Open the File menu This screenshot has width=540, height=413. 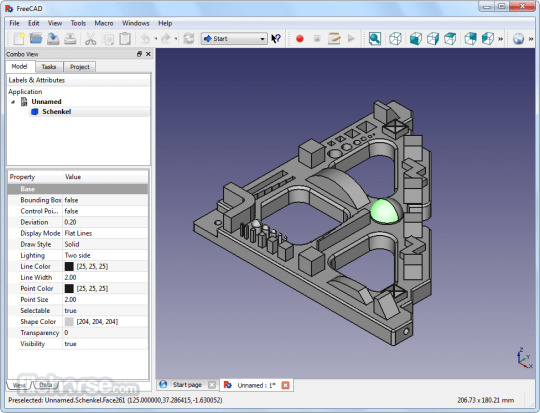(x=14, y=23)
